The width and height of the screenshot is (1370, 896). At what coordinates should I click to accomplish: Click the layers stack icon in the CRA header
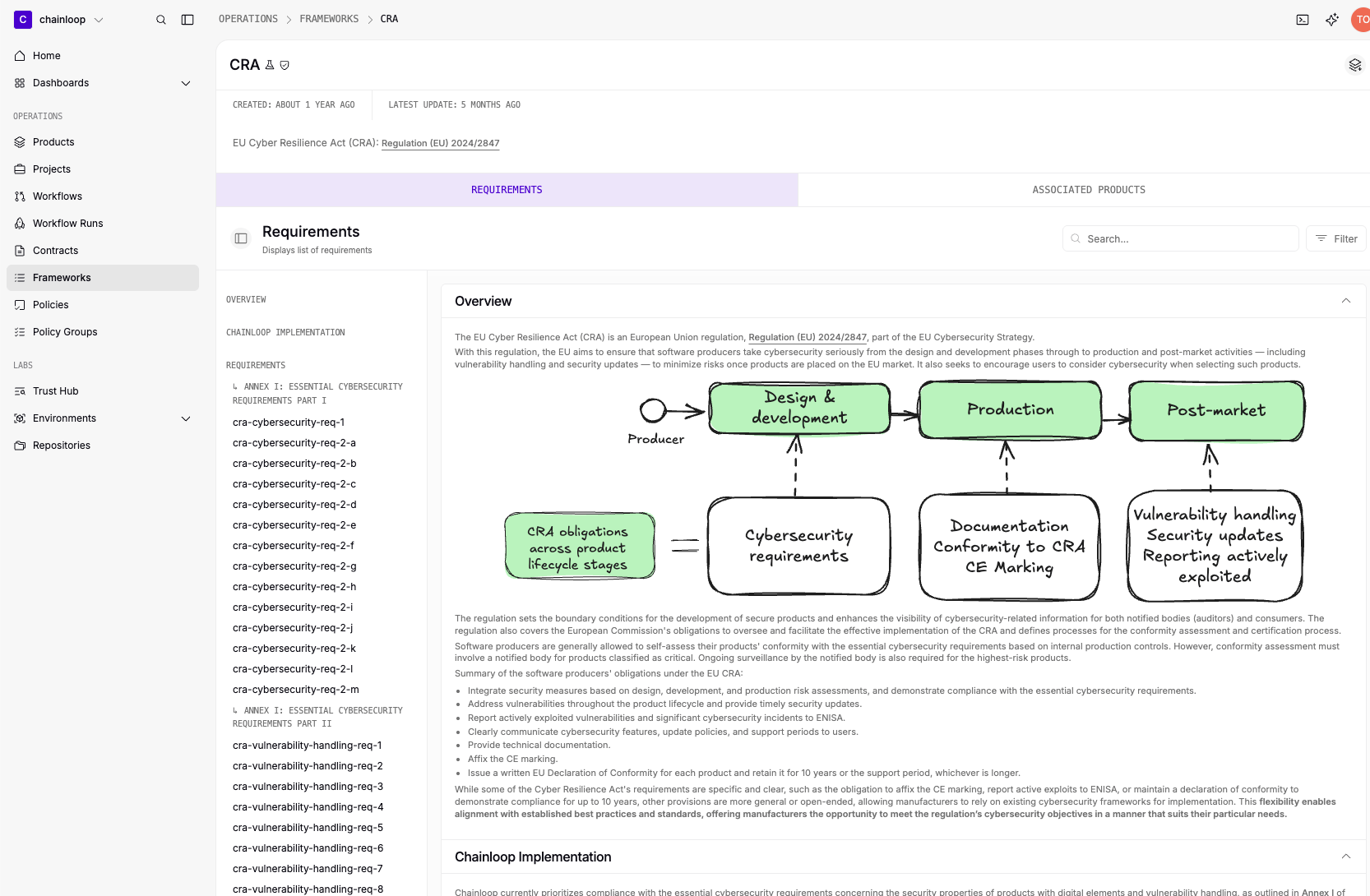click(1355, 65)
